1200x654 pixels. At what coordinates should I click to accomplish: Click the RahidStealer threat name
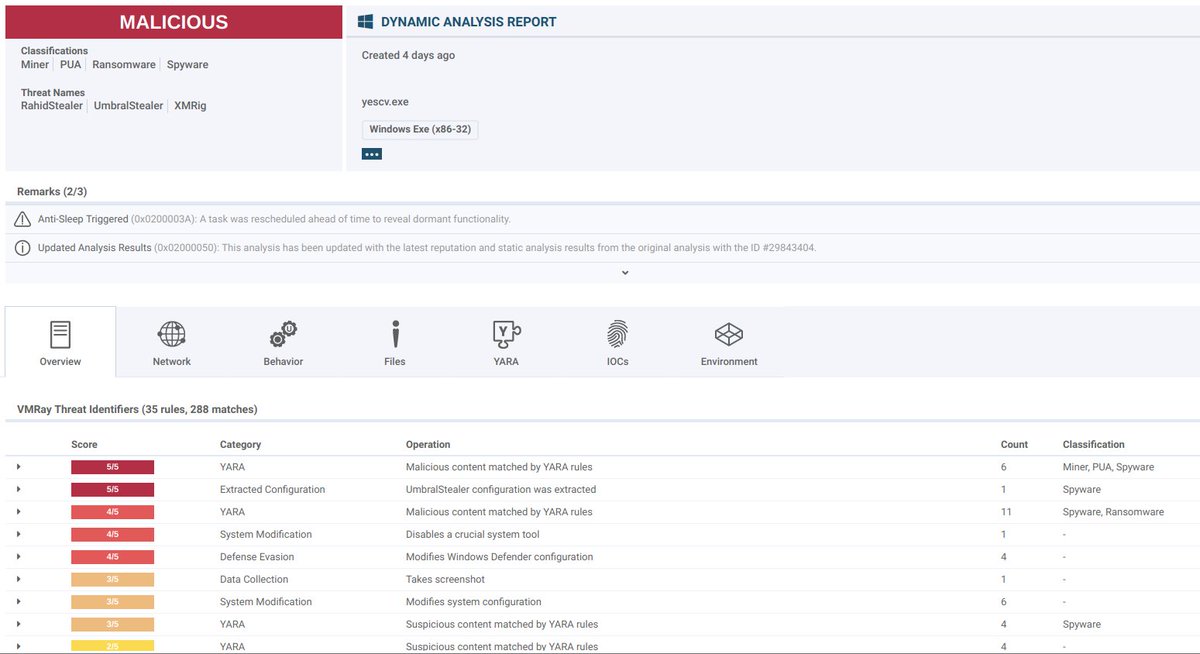(52, 105)
